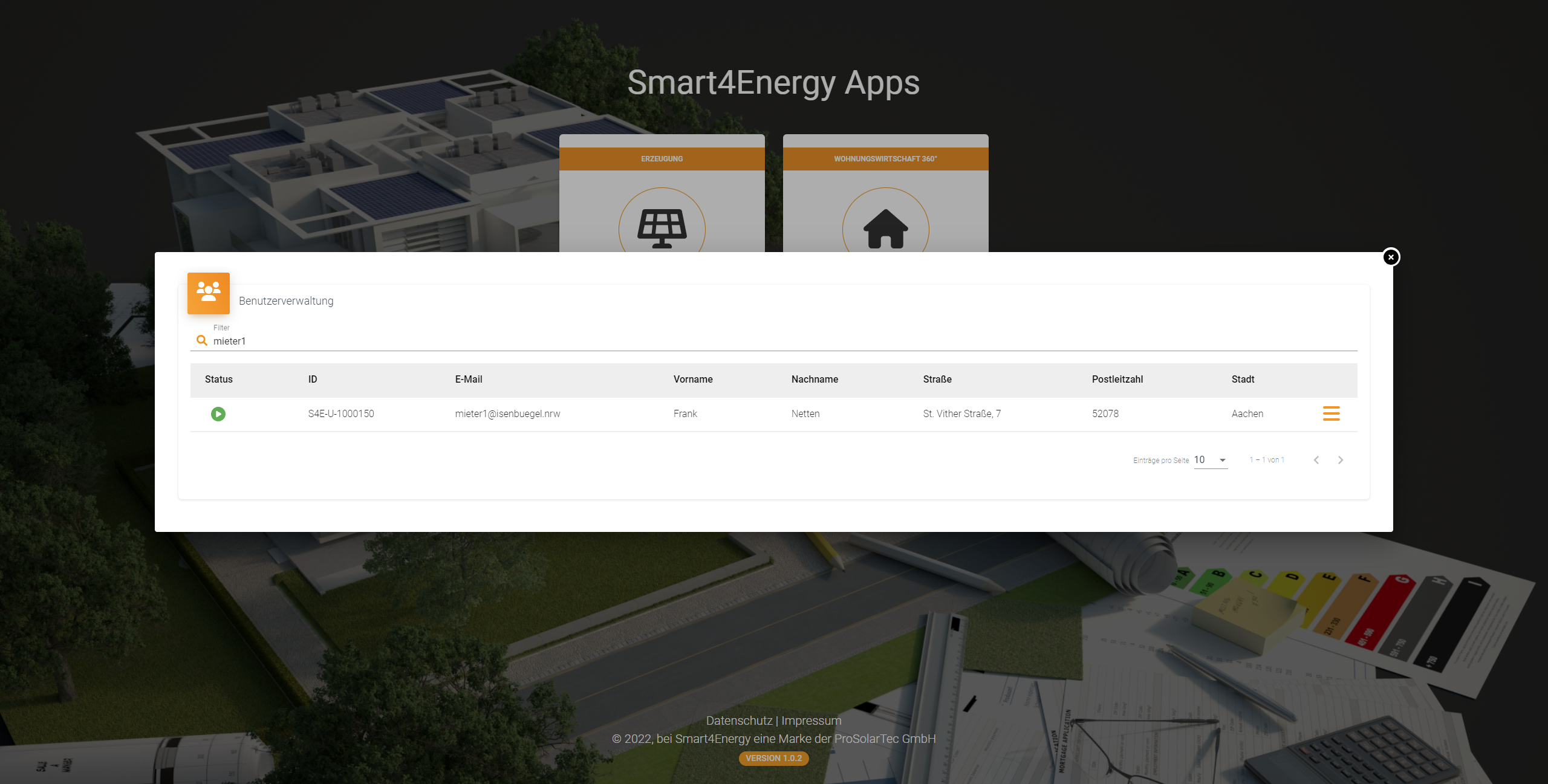This screenshot has width=1548, height=784.
Task: Click the Benutzerverwaltung title text
Action: pyautogui.click(x=286, y=301)
